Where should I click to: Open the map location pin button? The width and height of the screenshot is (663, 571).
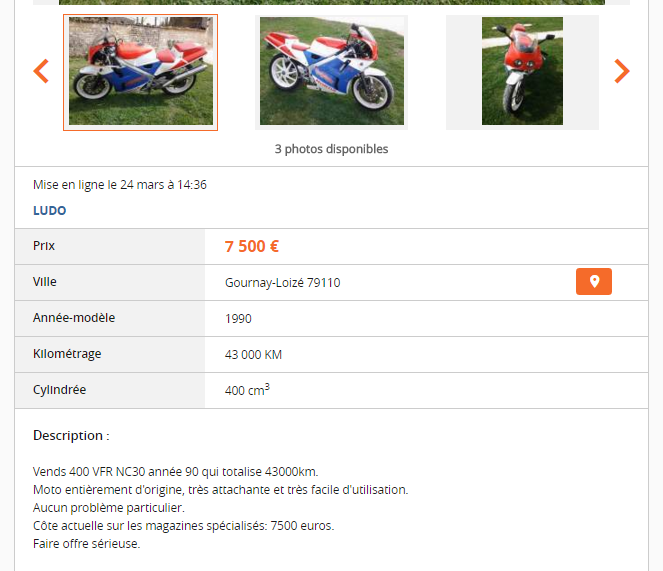(x=594, y=281)
